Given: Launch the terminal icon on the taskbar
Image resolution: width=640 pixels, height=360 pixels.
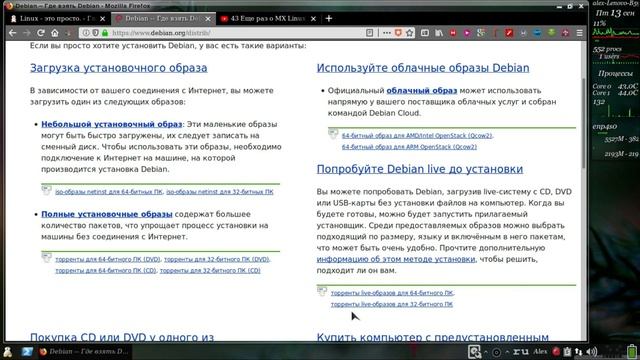Looking at the screenshot, I should coord(27,352).
